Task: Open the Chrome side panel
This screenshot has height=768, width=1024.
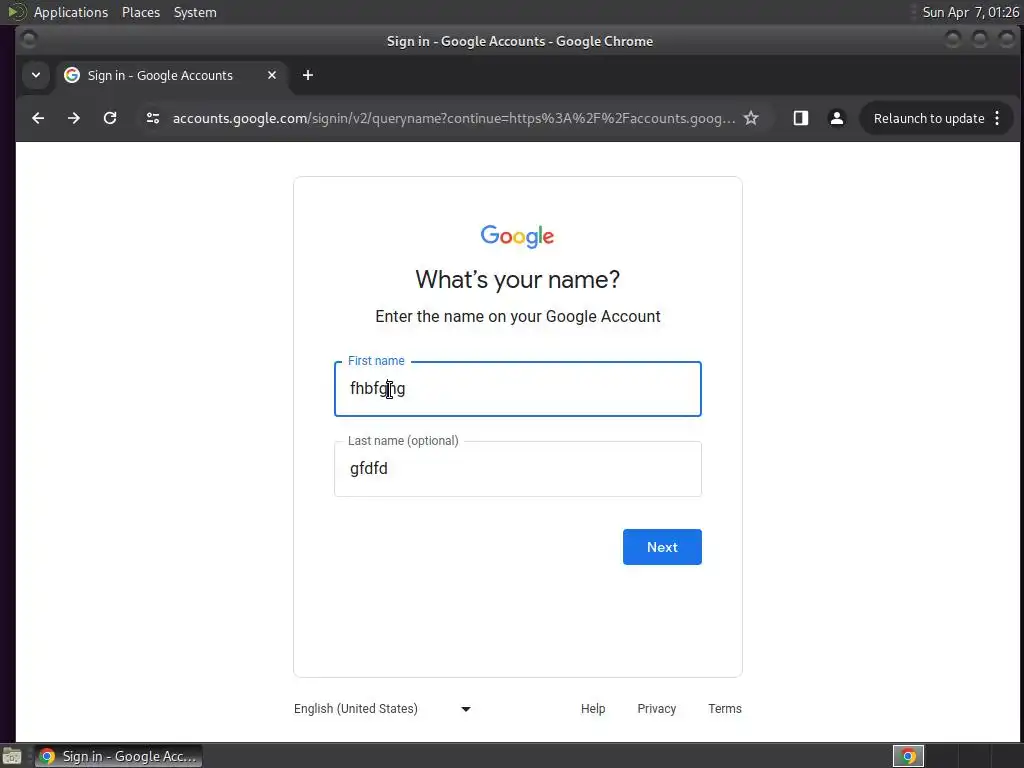Action: (801, 118)
